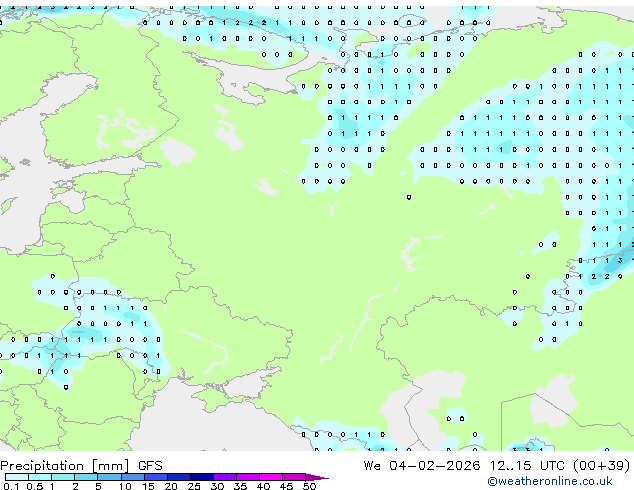Click the above-50 mm arrow tip of legend
The image size is (634, 490).
pos(317,477)
